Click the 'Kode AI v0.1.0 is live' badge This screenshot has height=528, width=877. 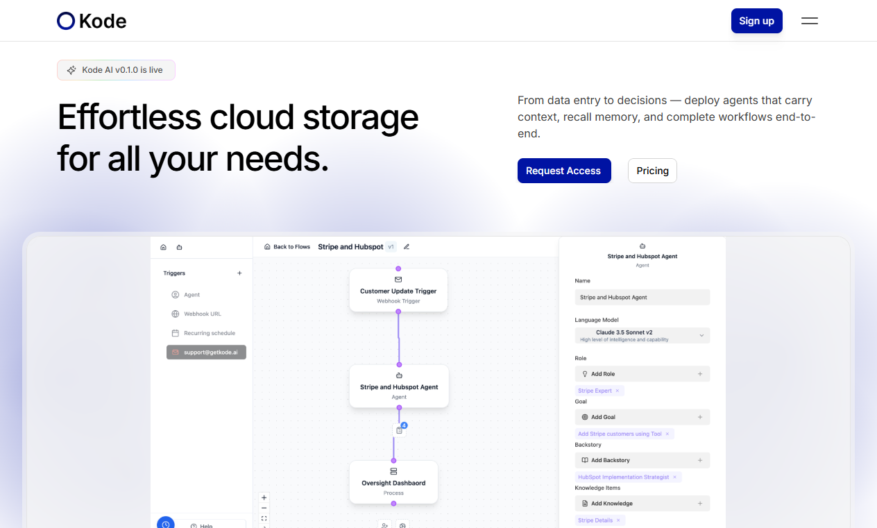tap(116, 70)
